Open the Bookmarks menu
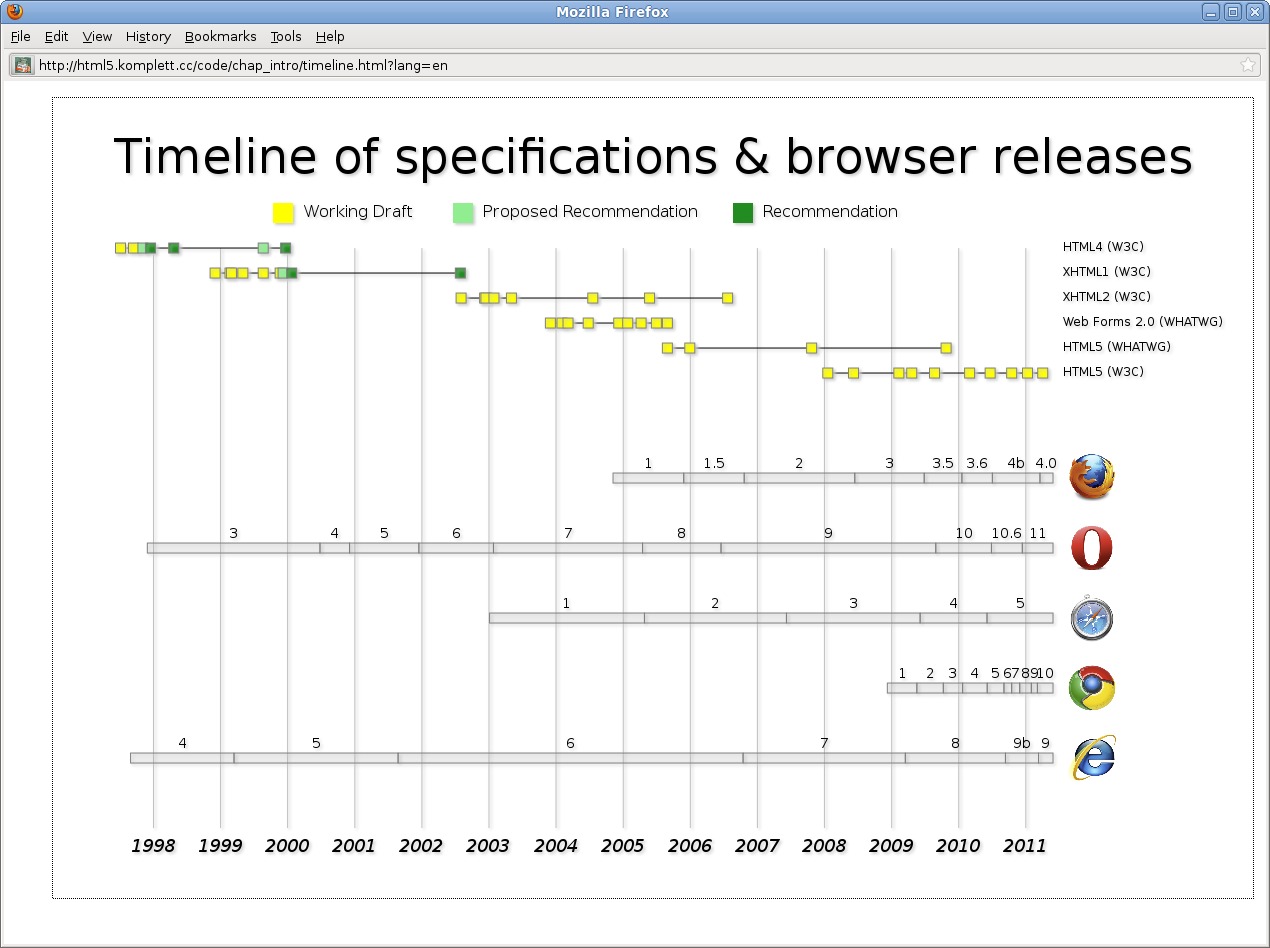This screenshot has height=948, width=1270. coord(220,36)
